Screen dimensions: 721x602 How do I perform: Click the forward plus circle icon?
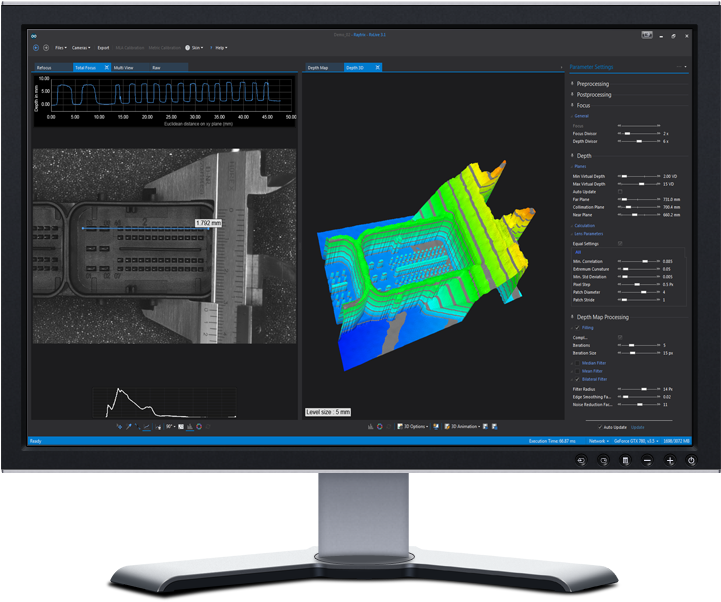[x=46, y=47]
